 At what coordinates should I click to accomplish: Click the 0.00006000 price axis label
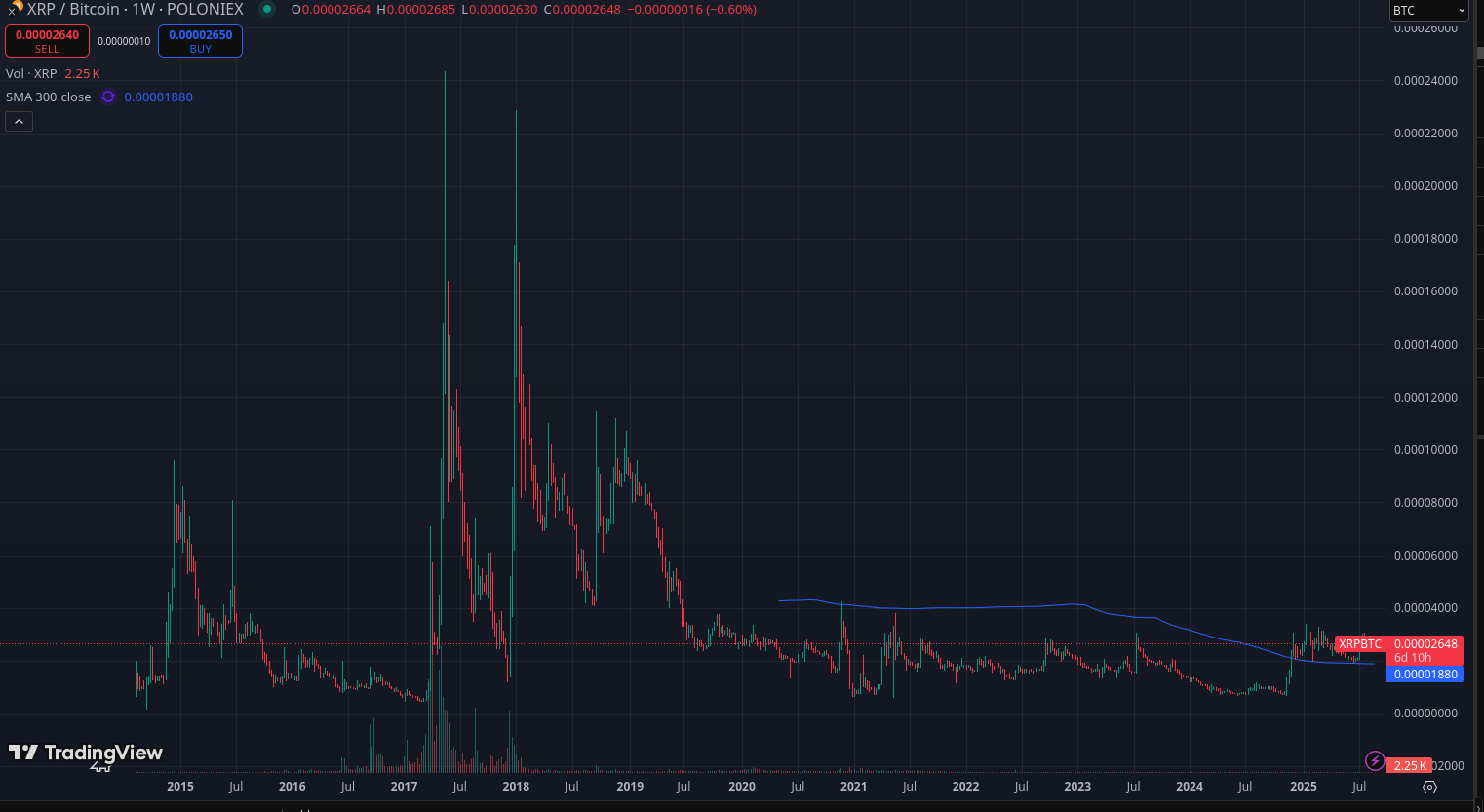1425,556
